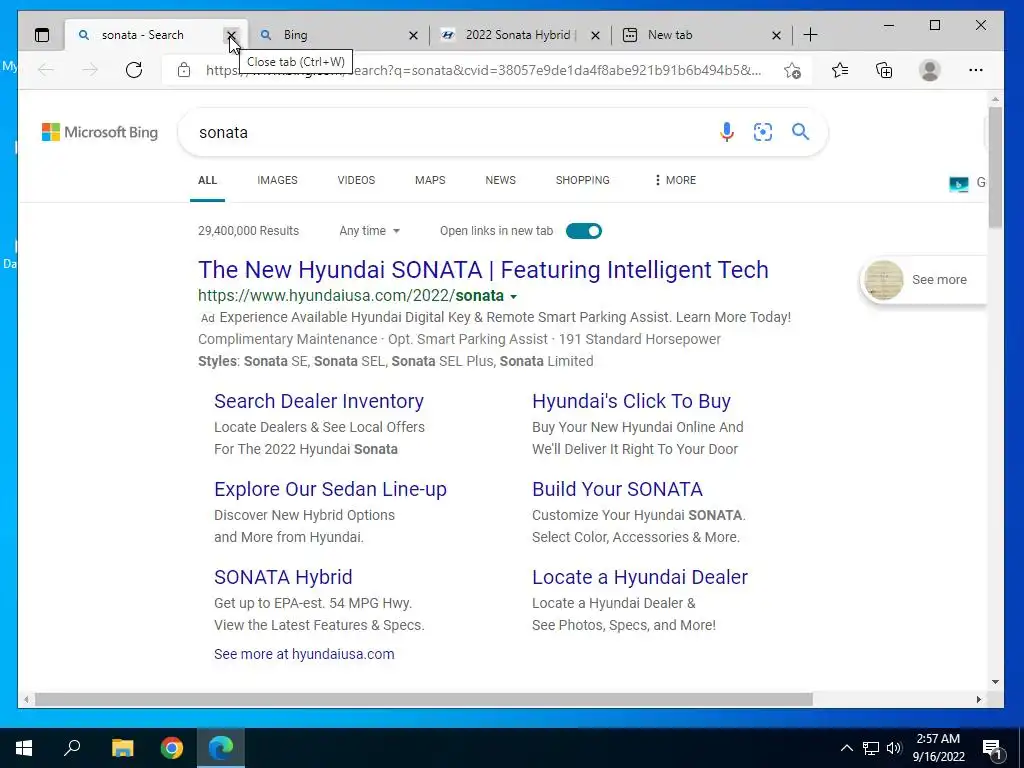Open 'SONATA Hybrid' link

click(283, 577)
